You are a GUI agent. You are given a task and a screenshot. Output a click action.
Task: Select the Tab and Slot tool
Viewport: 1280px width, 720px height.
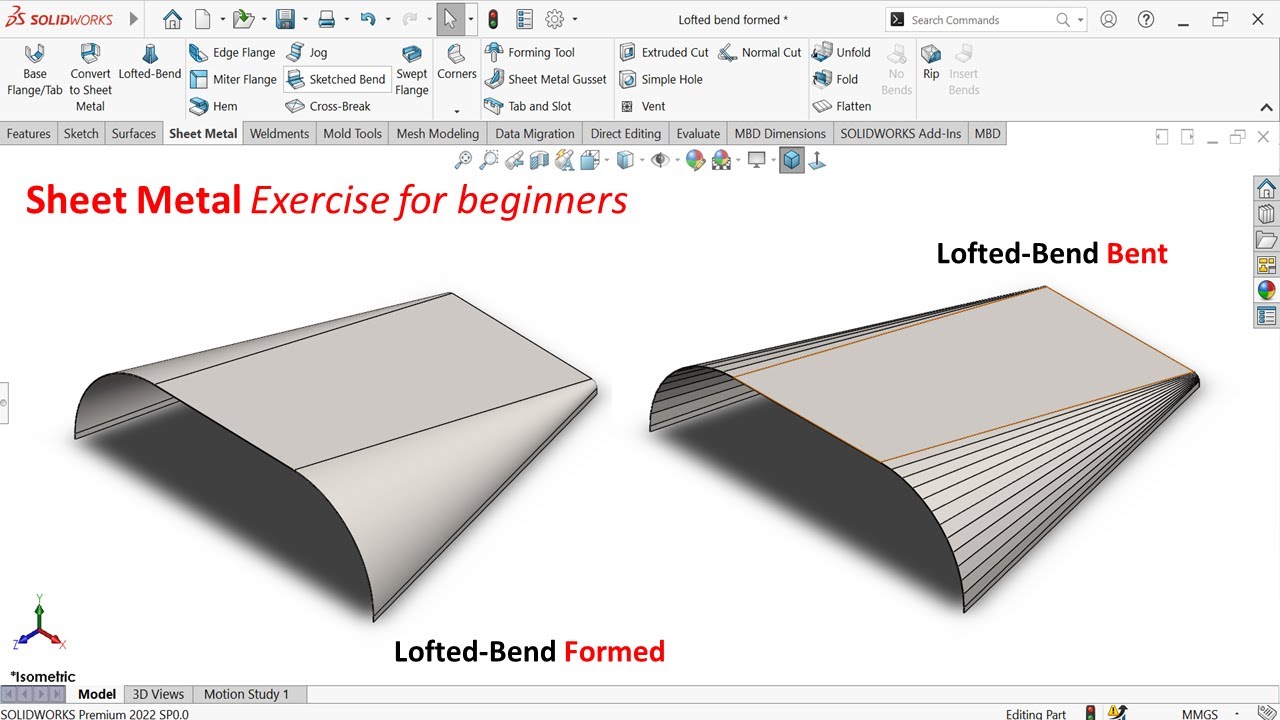pos(527,106)
